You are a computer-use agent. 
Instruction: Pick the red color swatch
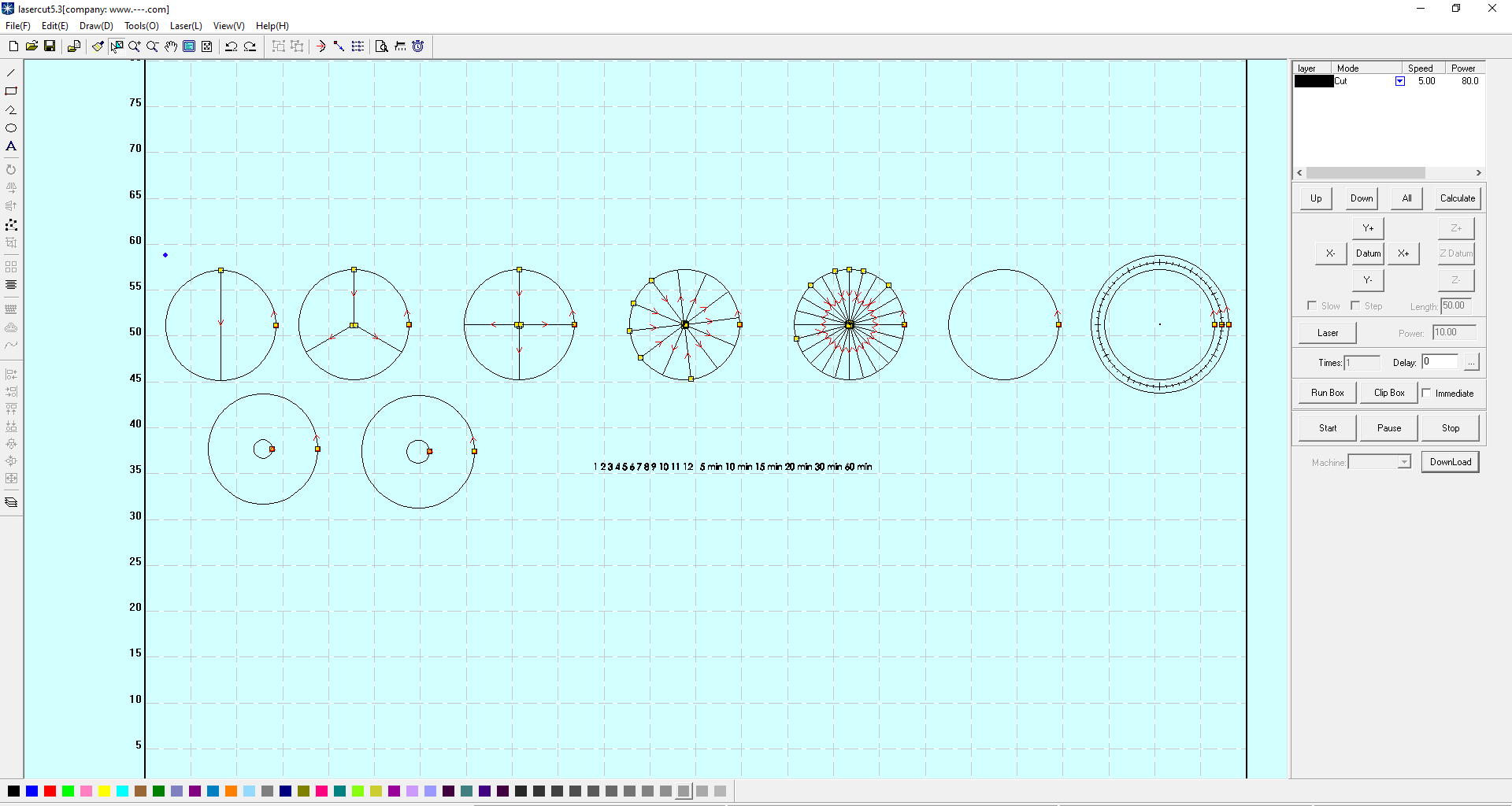[x=50, y=791]
